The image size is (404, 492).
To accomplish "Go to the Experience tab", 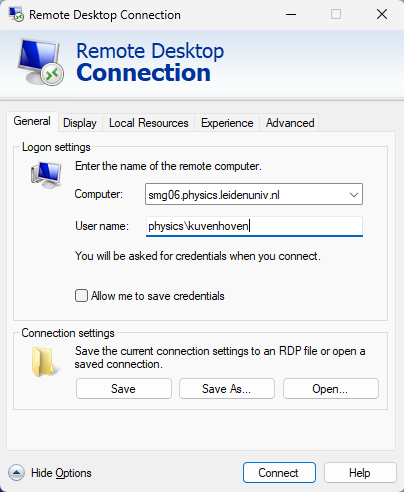I will pos(227,123).
